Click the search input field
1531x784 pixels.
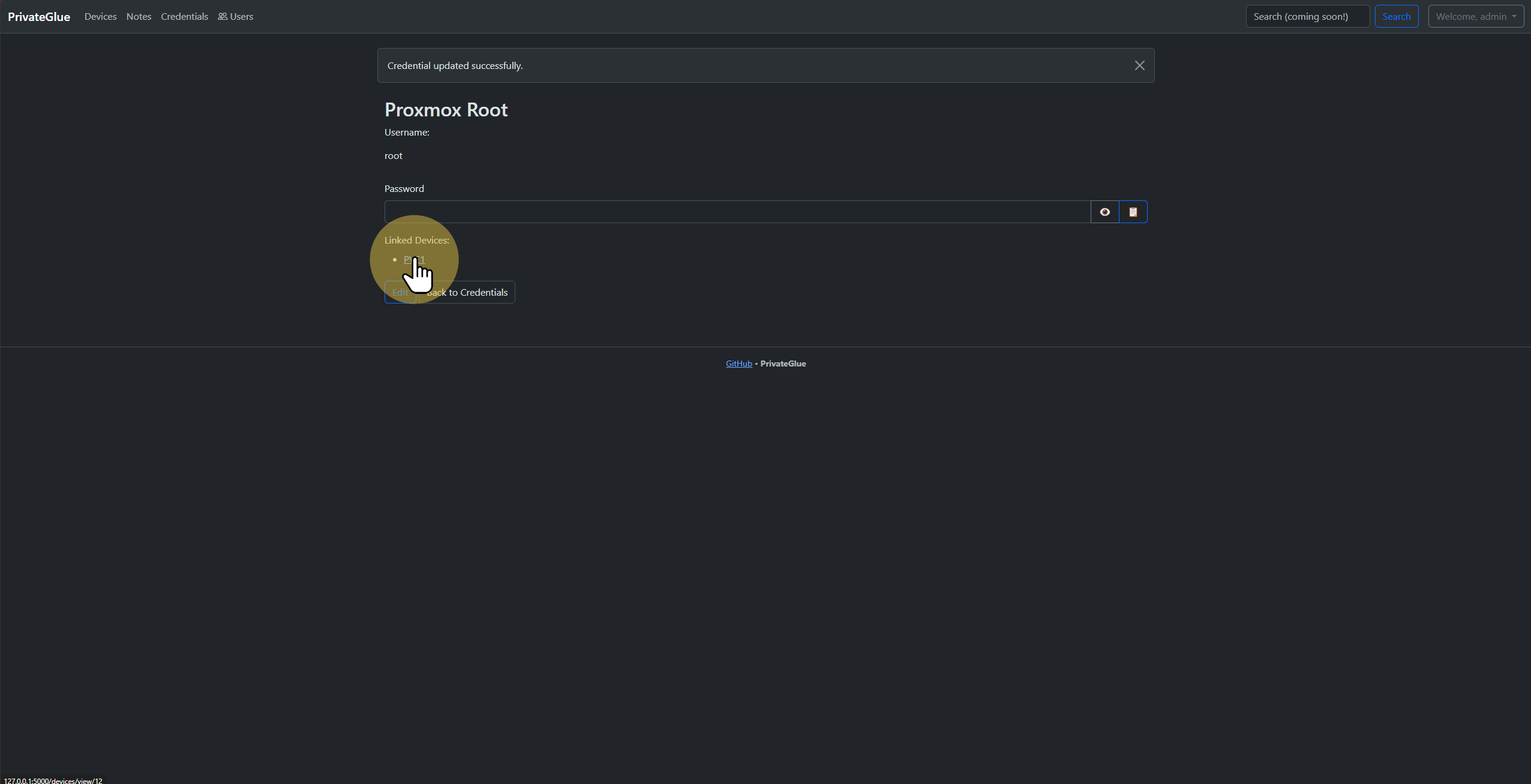pos(1307,17)
